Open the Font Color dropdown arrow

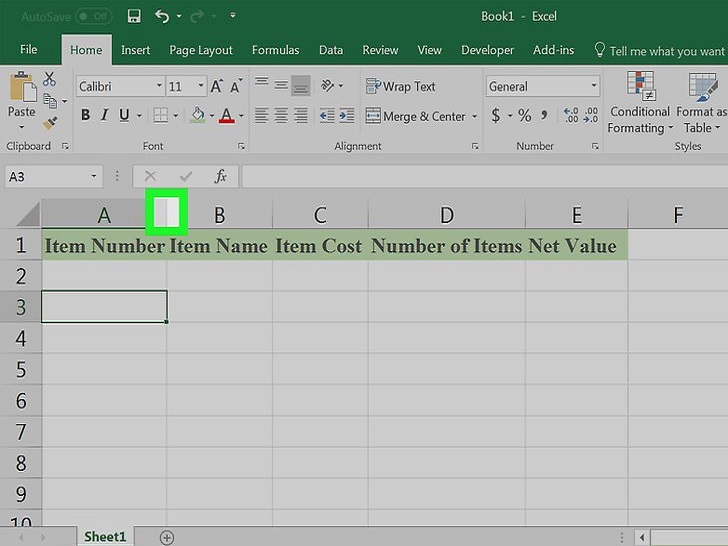click(241, 116)
